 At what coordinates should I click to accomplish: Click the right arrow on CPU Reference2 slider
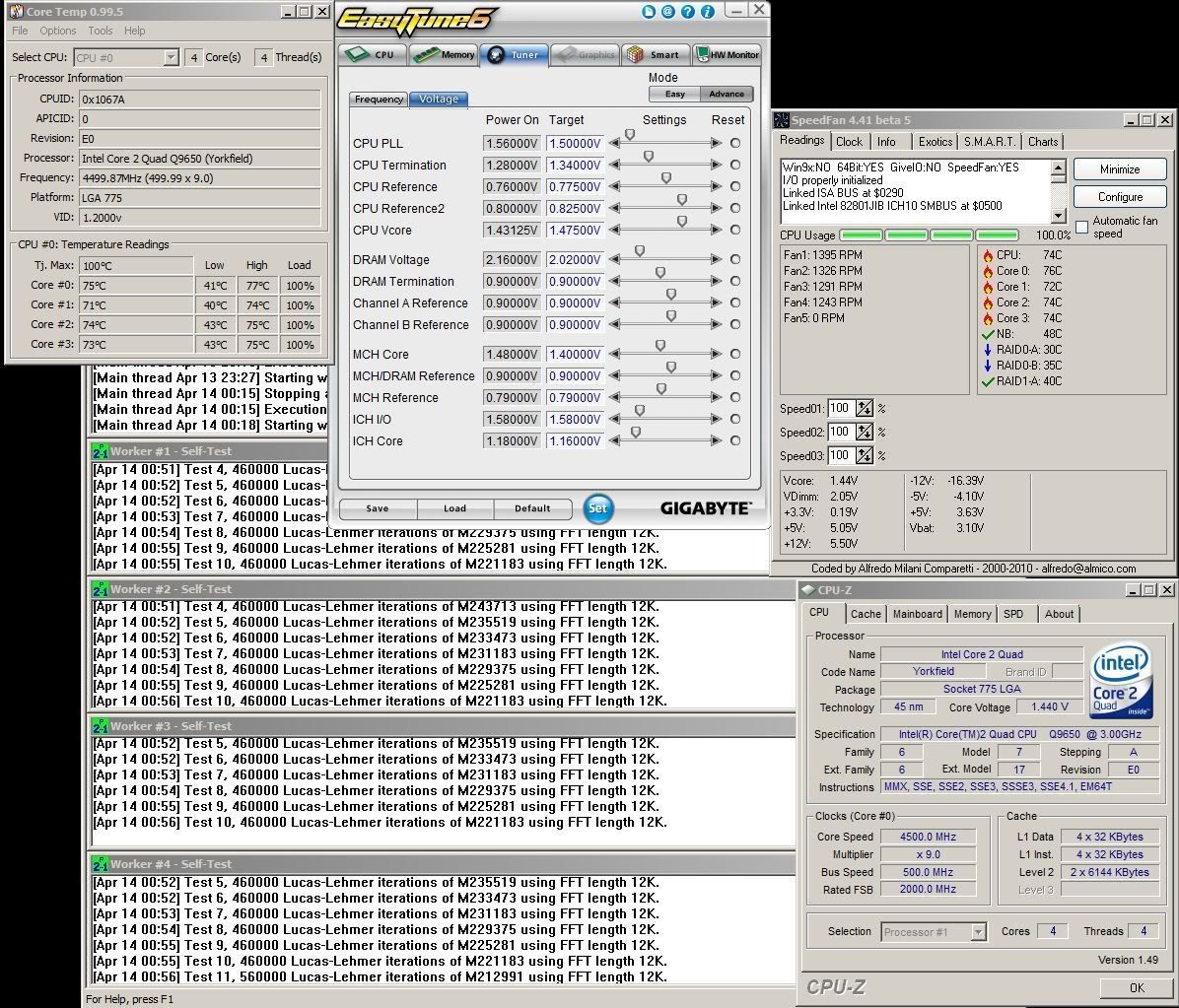click(x=716, y=208)
